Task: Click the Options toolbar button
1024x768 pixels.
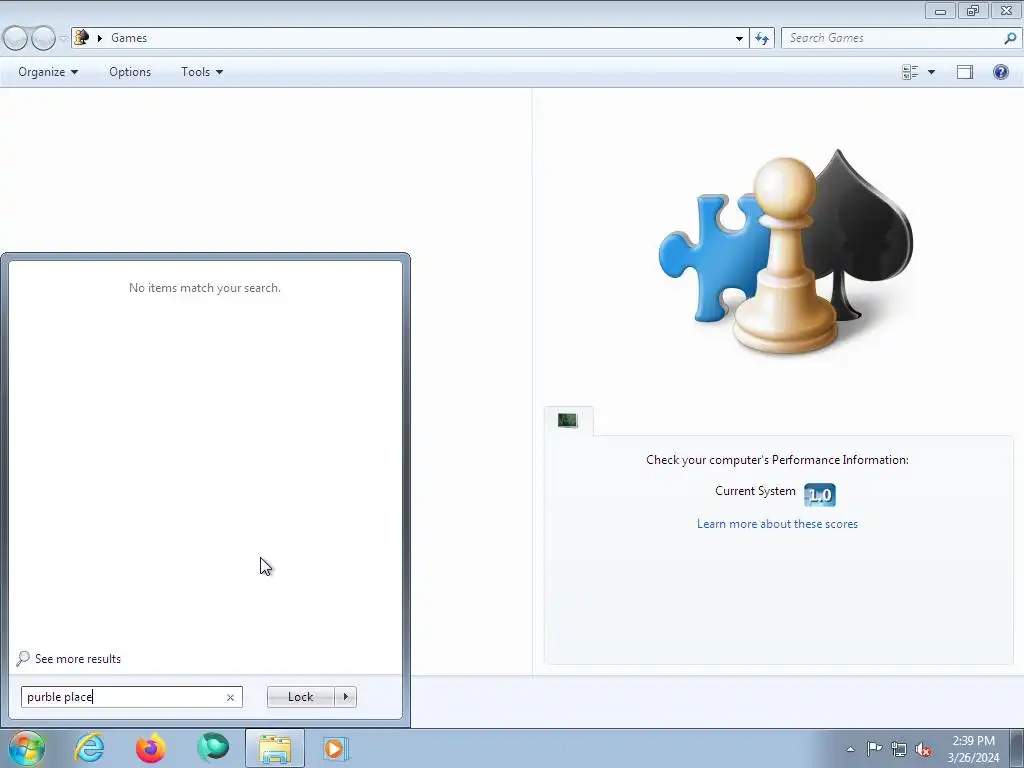Action: 130,72
